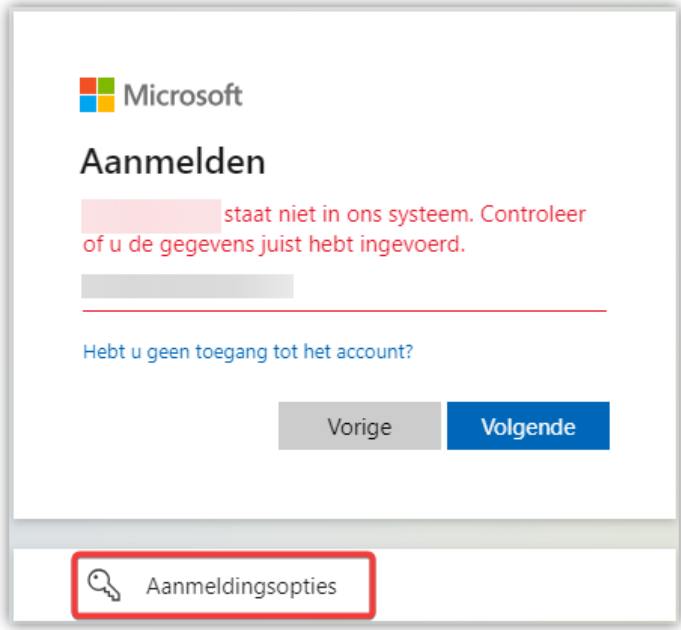The height and width of the screenshot is (630, 681).
Task: Click the blue square of the Microsoft logo
Action: (x=88, y=104)
